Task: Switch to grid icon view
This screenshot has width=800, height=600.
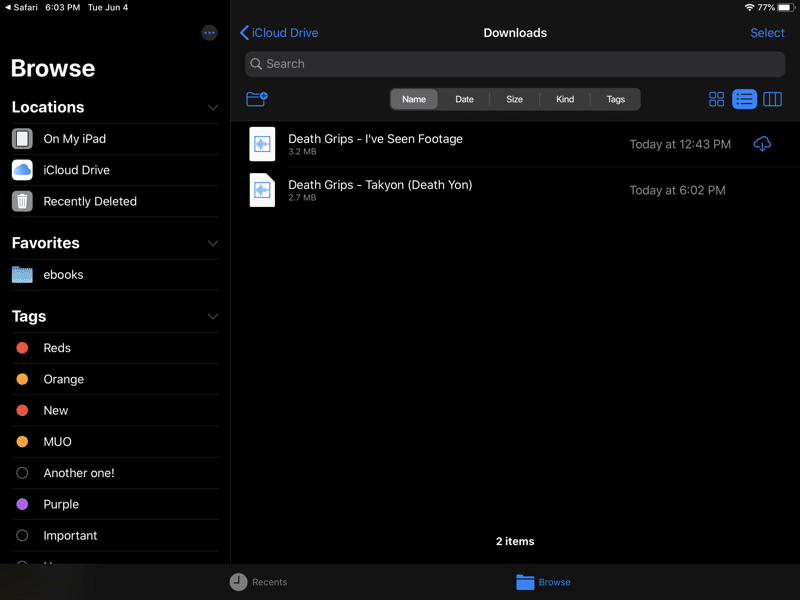Action: tap(716, 99)
